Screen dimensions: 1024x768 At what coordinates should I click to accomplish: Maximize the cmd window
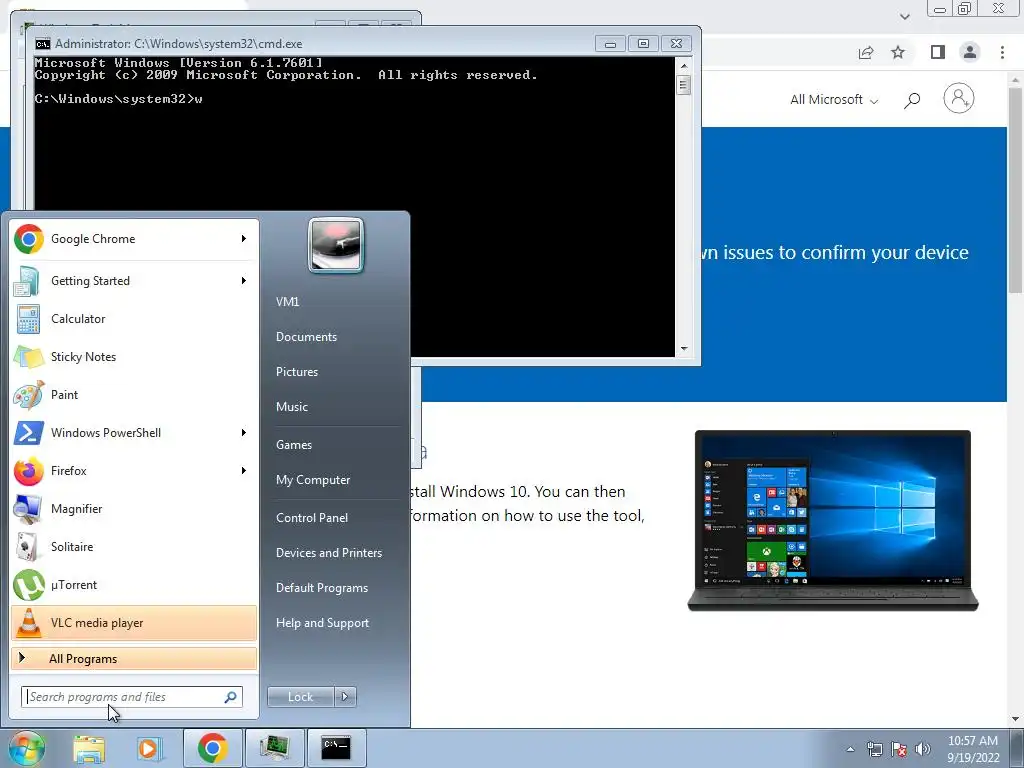point(643,44)
